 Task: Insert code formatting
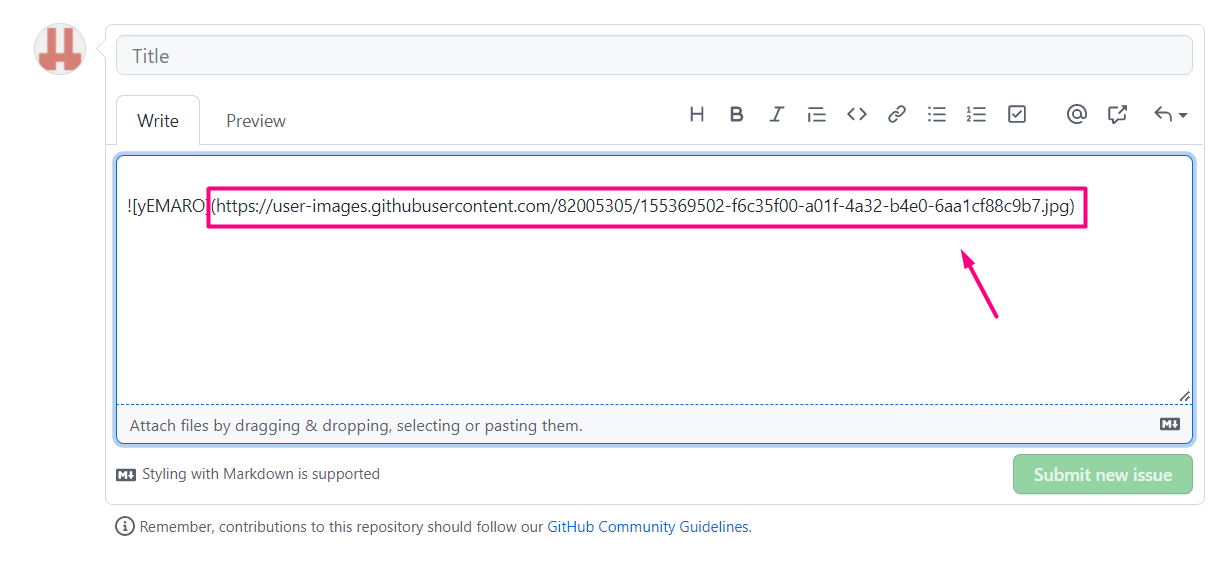click(857, 114)
